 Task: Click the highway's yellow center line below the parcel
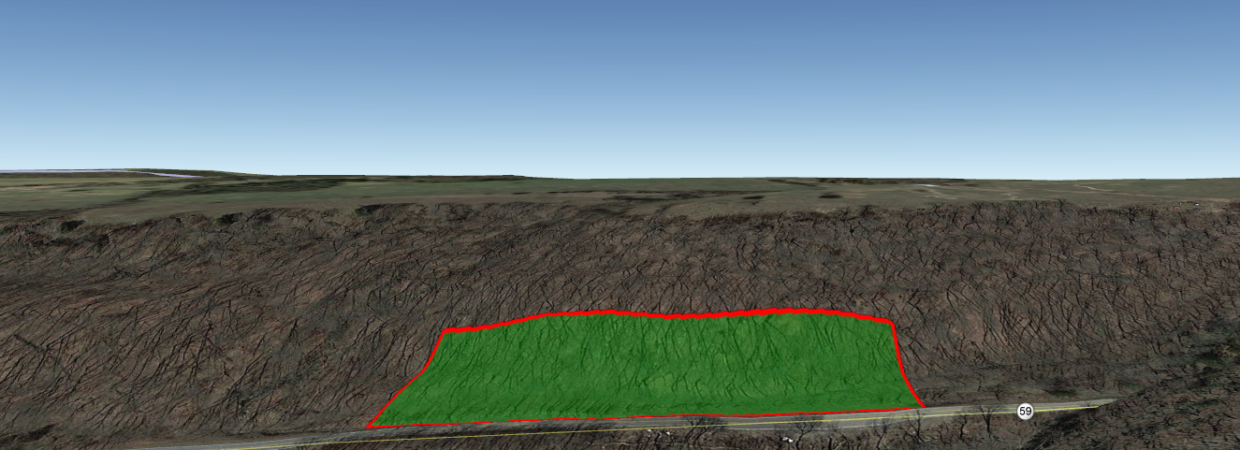[x=600, y=430]
